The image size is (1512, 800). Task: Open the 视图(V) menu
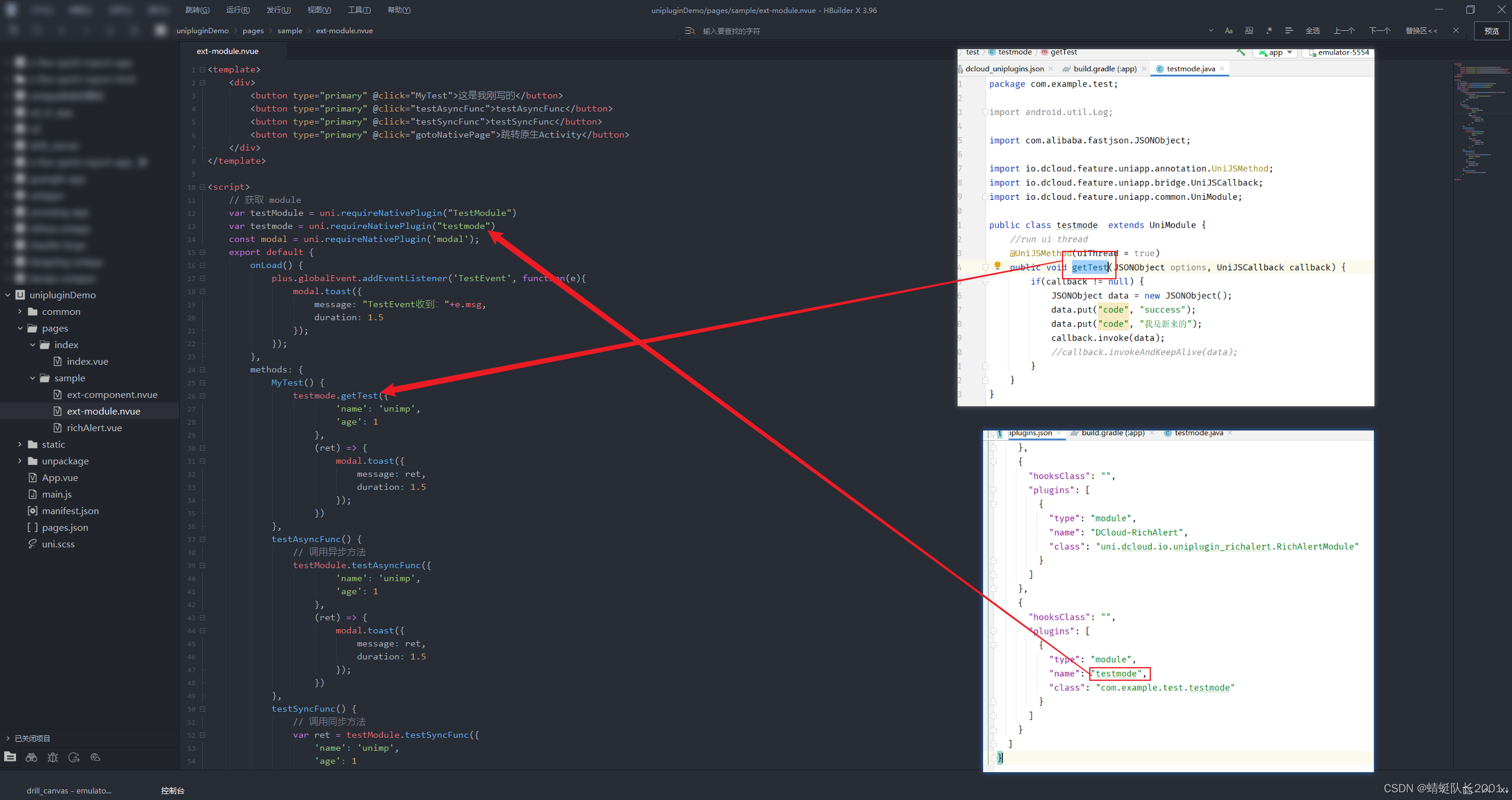point(319,10)
